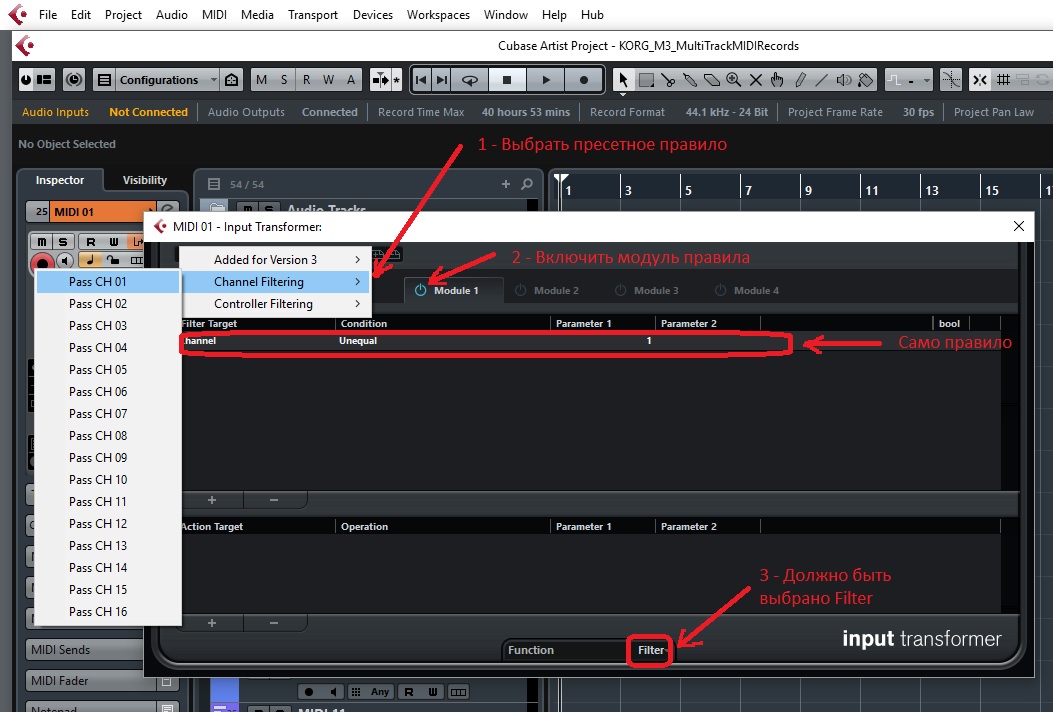Select the Erase tool
Viewport: 1053px width, 712px height.
(x=712, y=80)
